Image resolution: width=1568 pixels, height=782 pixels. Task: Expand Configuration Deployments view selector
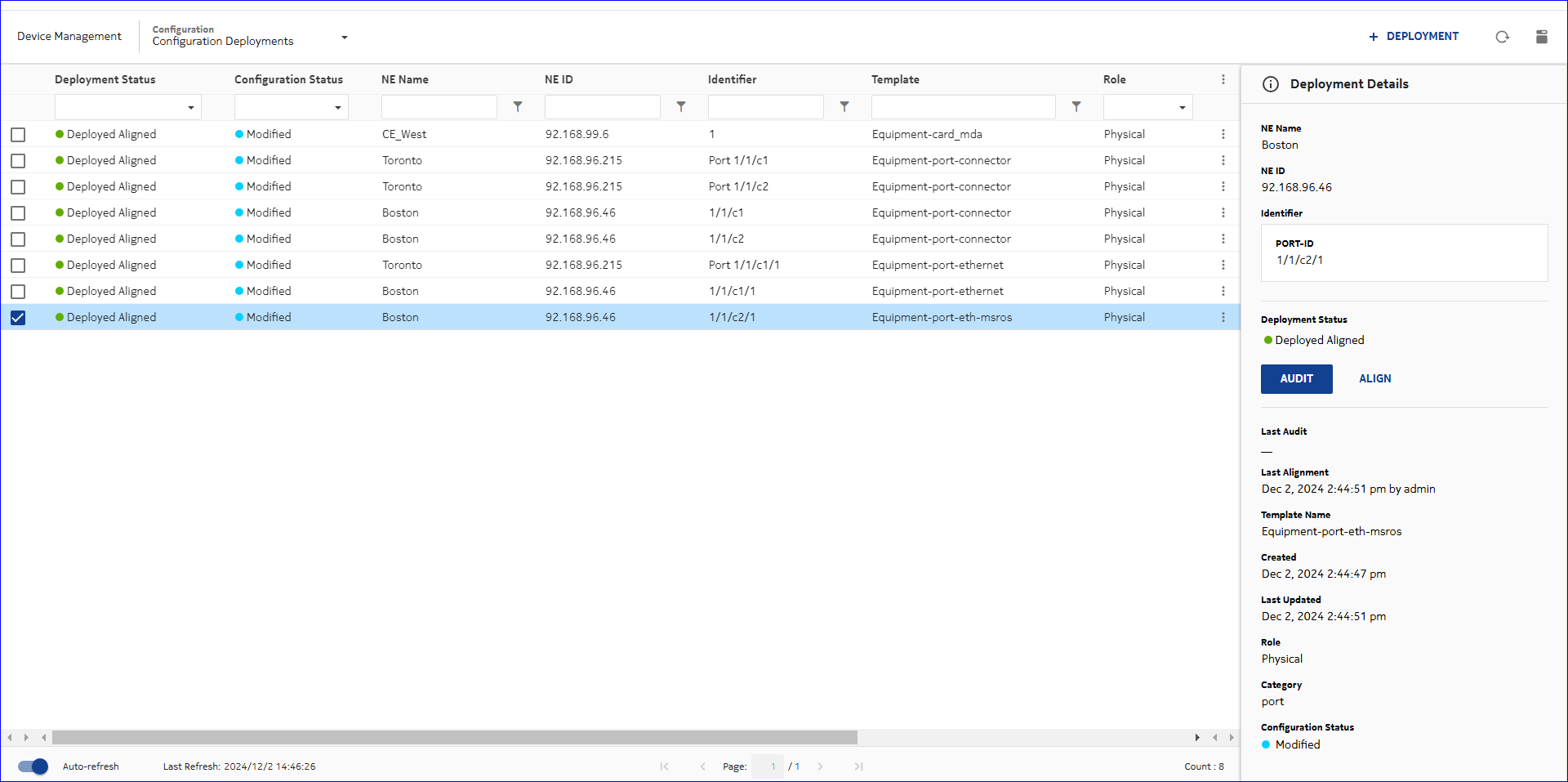344,38
